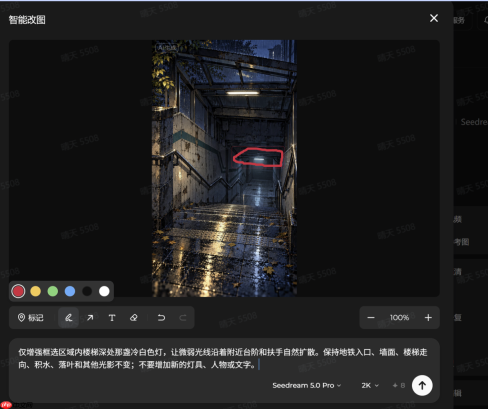Redo the annotation

[x=183, y=318]
